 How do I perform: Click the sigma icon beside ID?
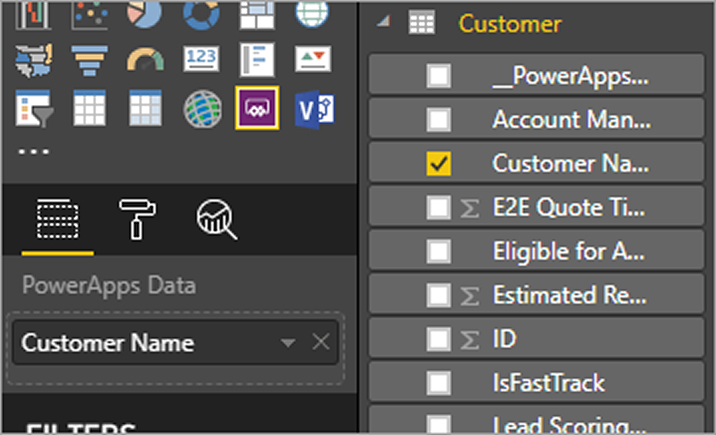click(469, 339)
